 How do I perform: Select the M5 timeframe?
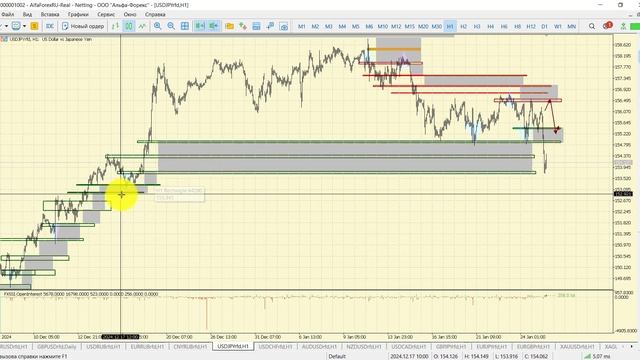(356, 26)
